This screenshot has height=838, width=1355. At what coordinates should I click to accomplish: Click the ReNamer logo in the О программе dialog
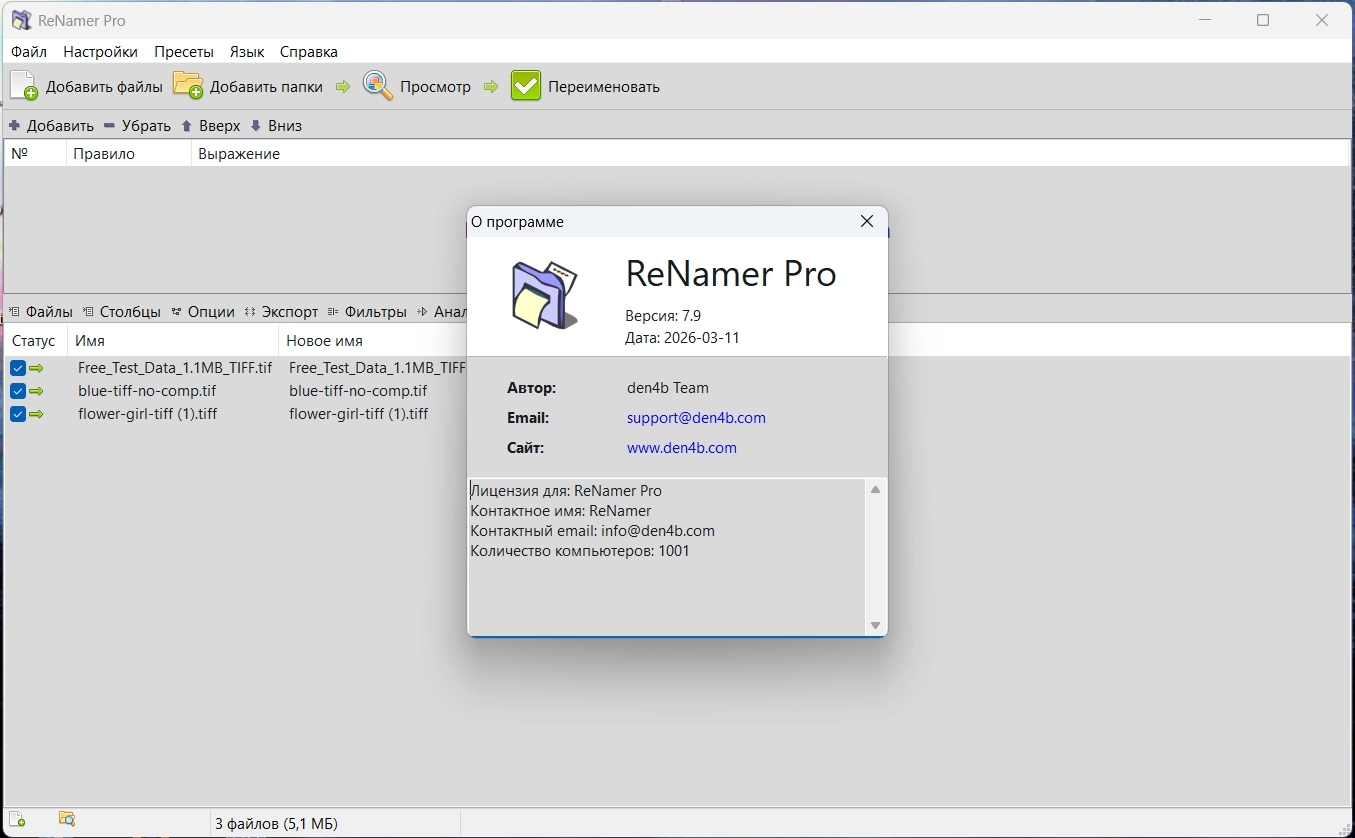click(x=545, y=295)
